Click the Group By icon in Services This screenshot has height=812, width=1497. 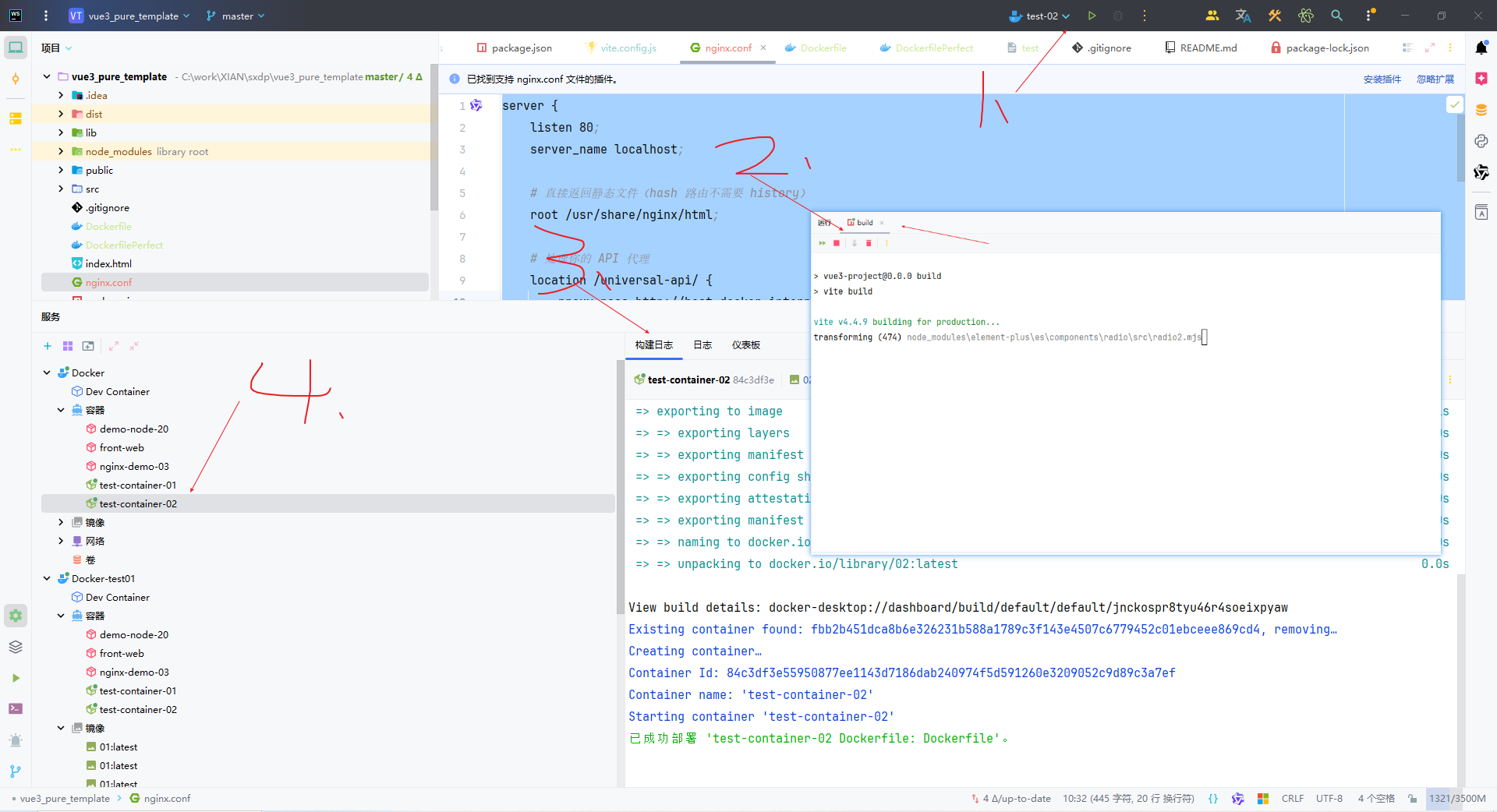[68, 346]
